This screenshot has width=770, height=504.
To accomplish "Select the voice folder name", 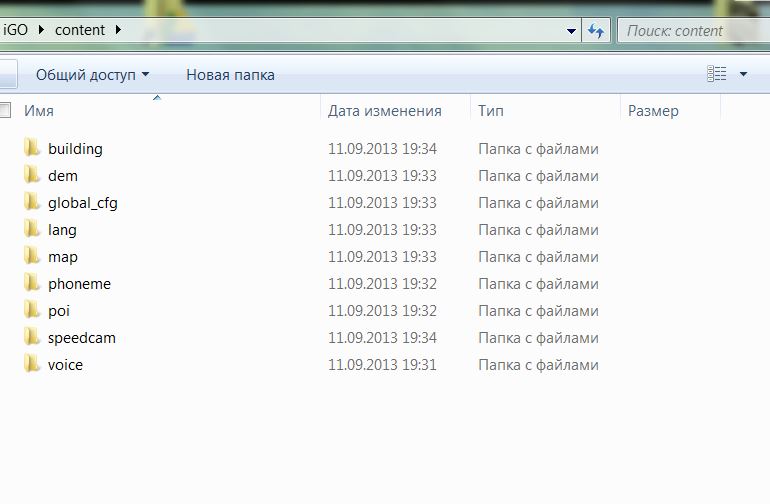I will pyautogui.click(x=65, y=365).
